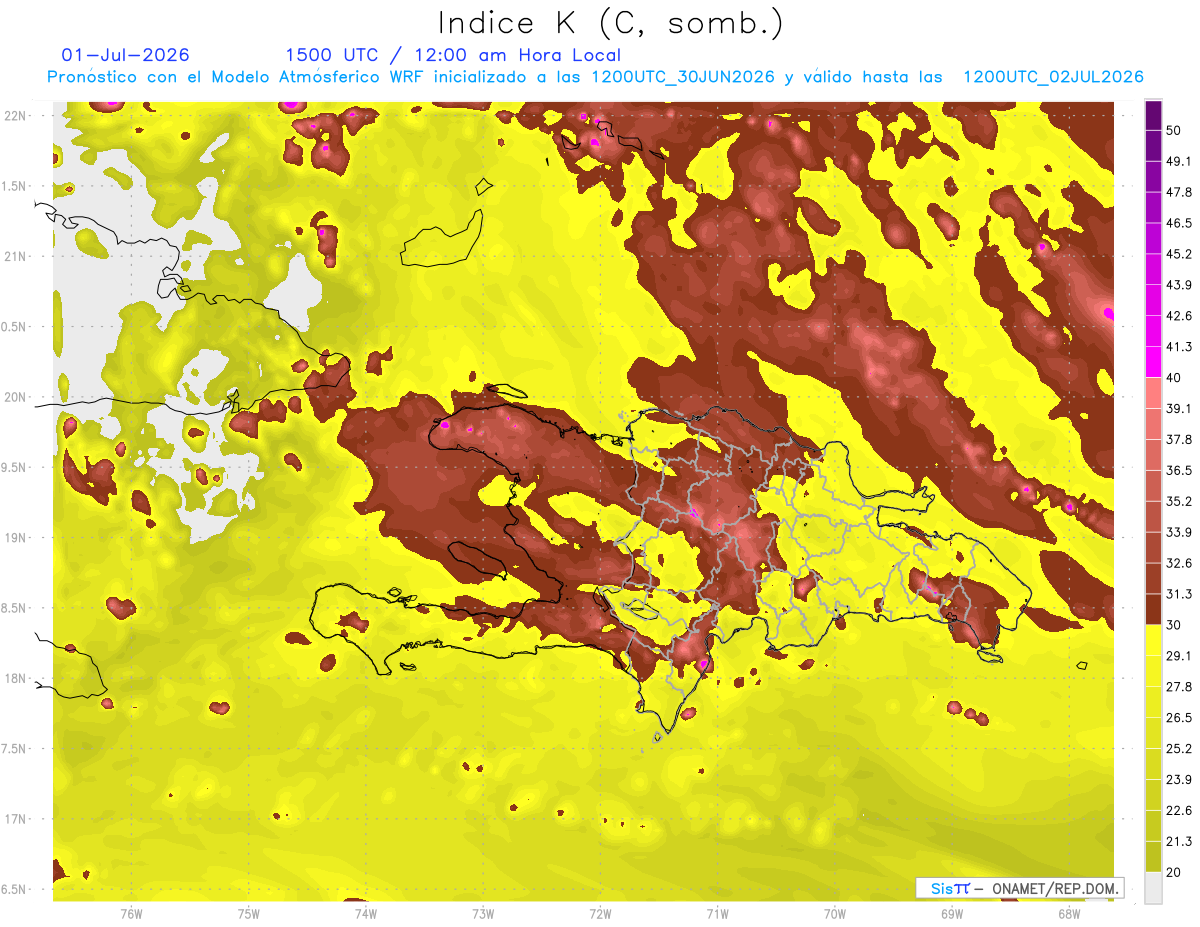The width and height of the screenshot is (1200, 927).
Task: Click the "31.3" color scale label
Action: coord(1180,594)
